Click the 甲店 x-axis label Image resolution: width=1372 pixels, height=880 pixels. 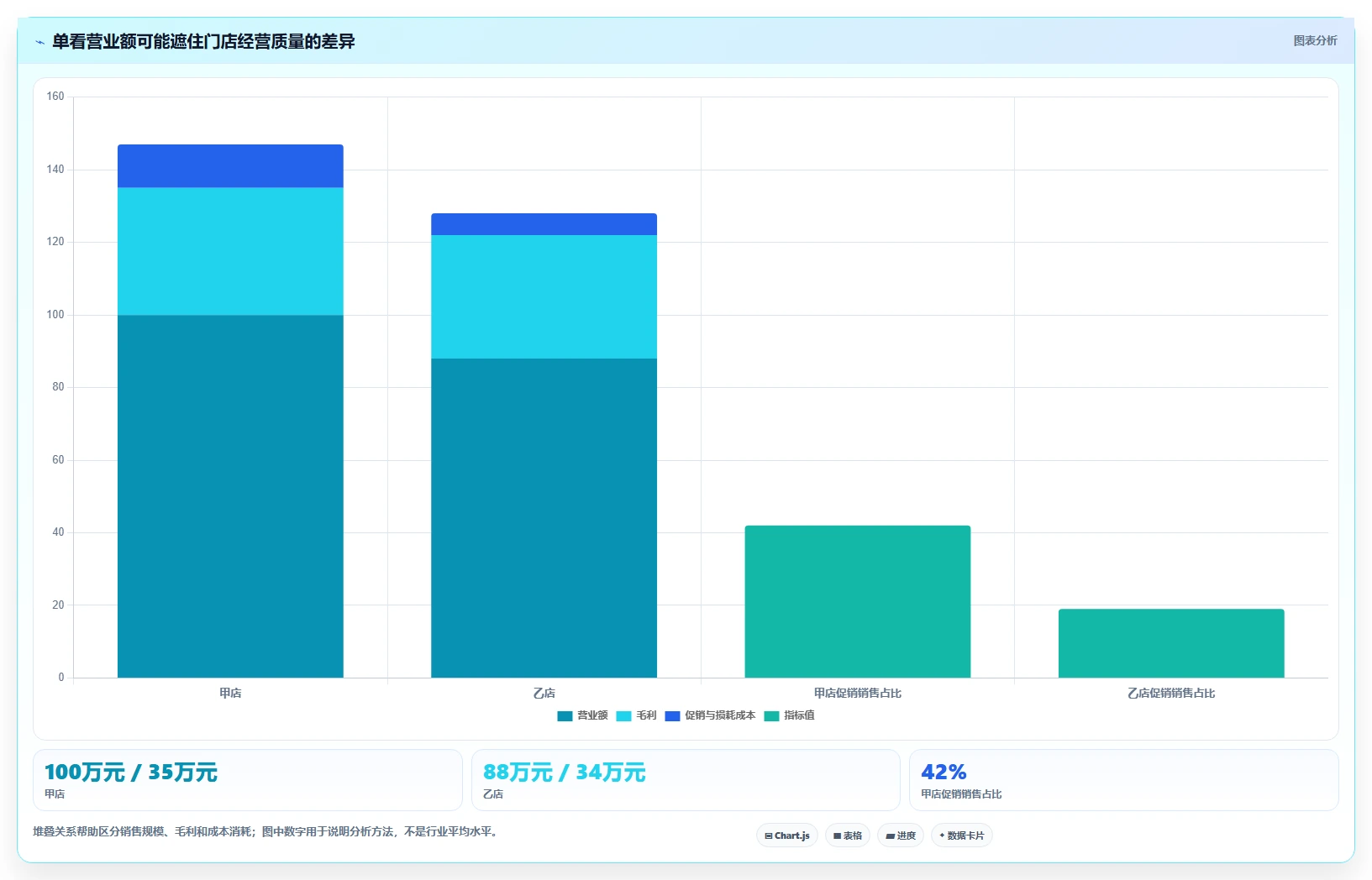[x=230, y=693]
